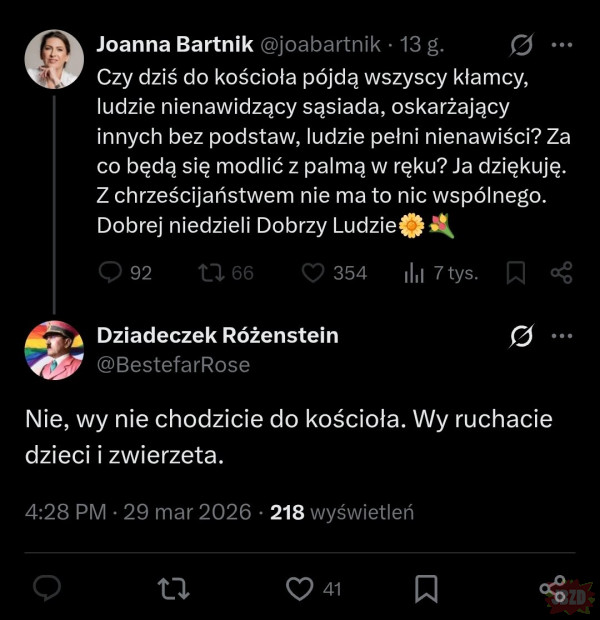Bookmark the Joanna Bartnik tweet
The height and width of the screenshot is (620, 600).
(x=516, y=272)
